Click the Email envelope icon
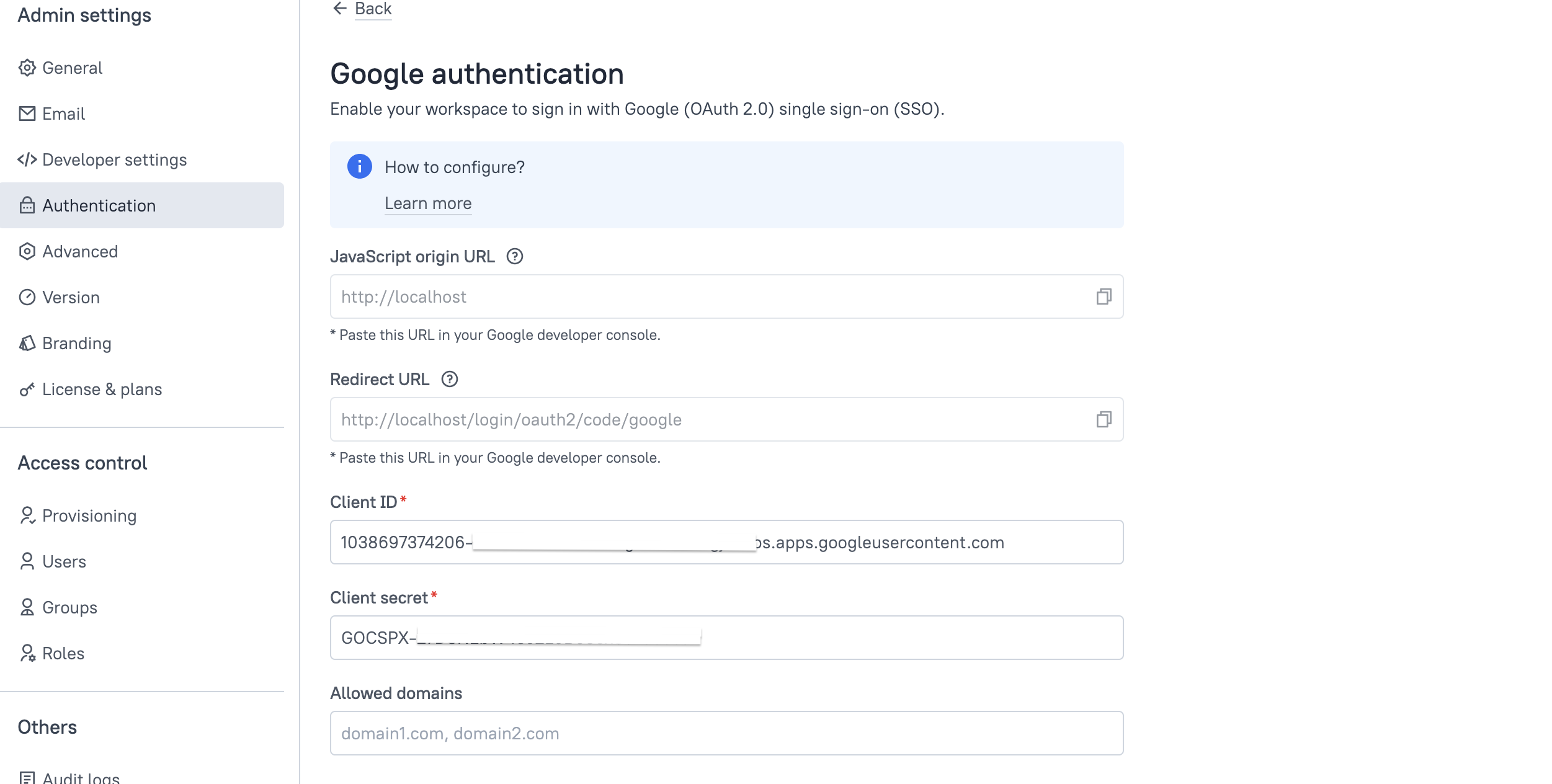This screenshot has width=1552, height=784. (27, 114)
